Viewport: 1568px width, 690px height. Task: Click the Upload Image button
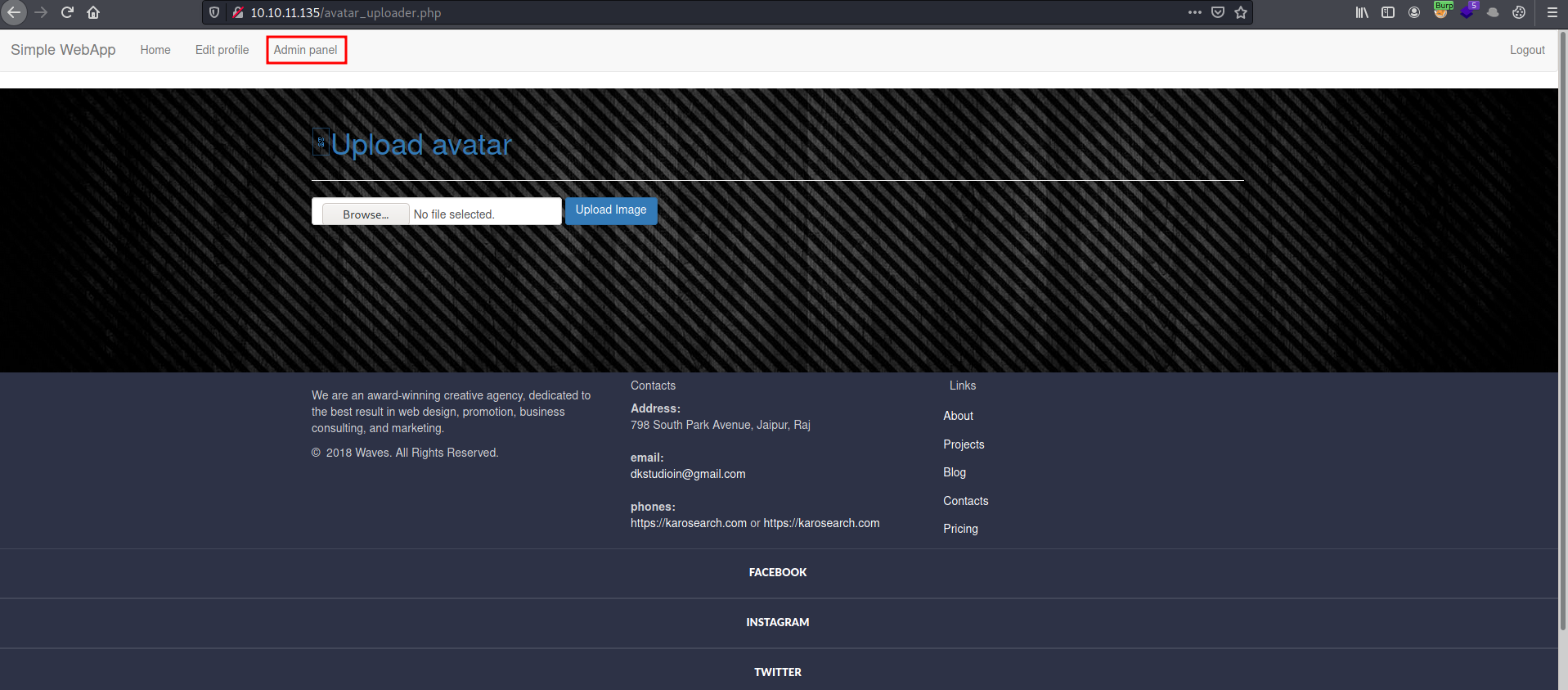(611, 210)
